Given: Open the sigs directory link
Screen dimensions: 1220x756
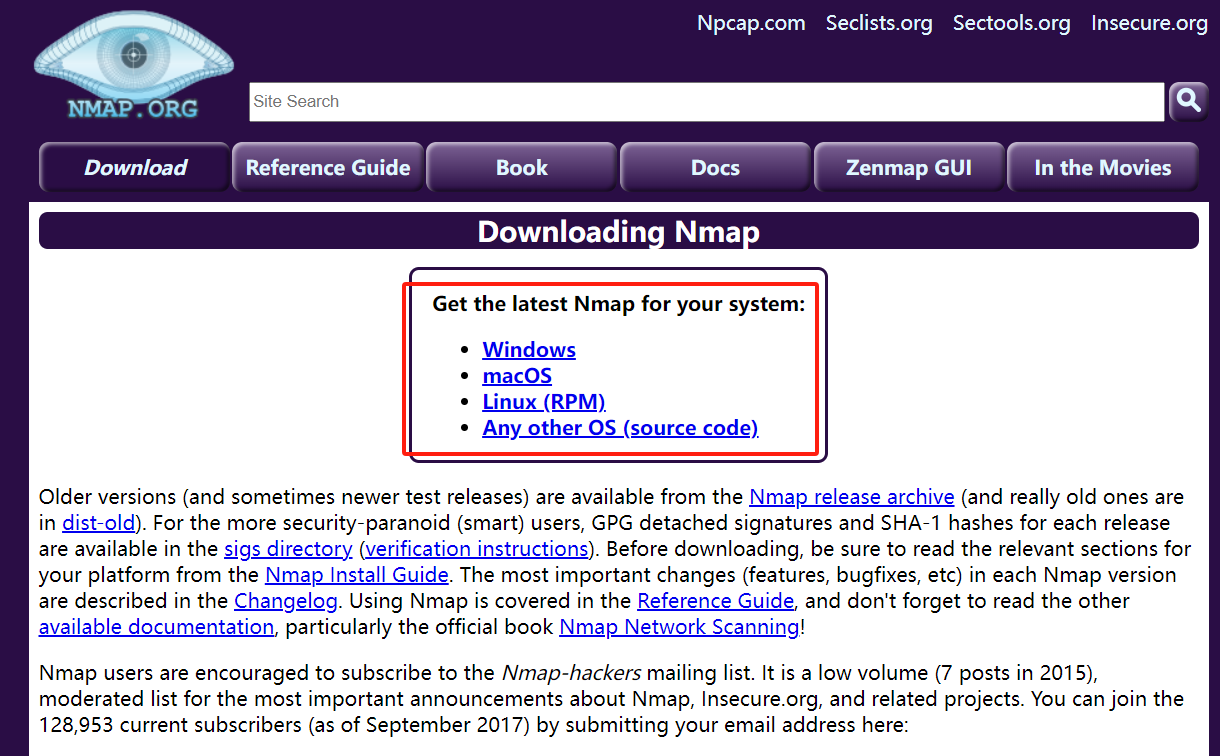Looking at the screenshot, I should click(x=288, y=549).
